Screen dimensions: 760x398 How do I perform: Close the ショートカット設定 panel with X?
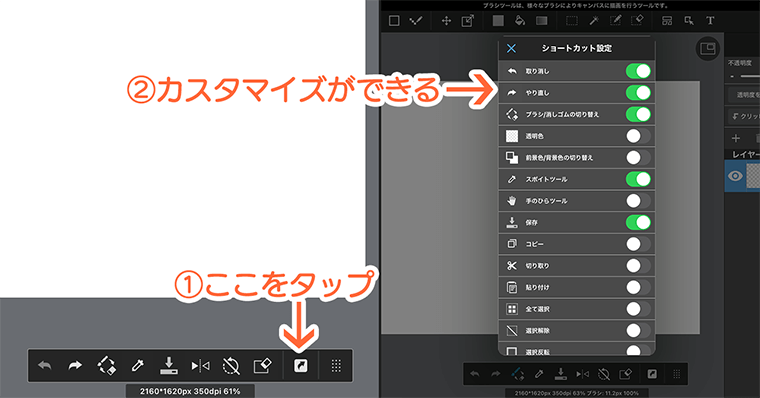click(511, 48)
